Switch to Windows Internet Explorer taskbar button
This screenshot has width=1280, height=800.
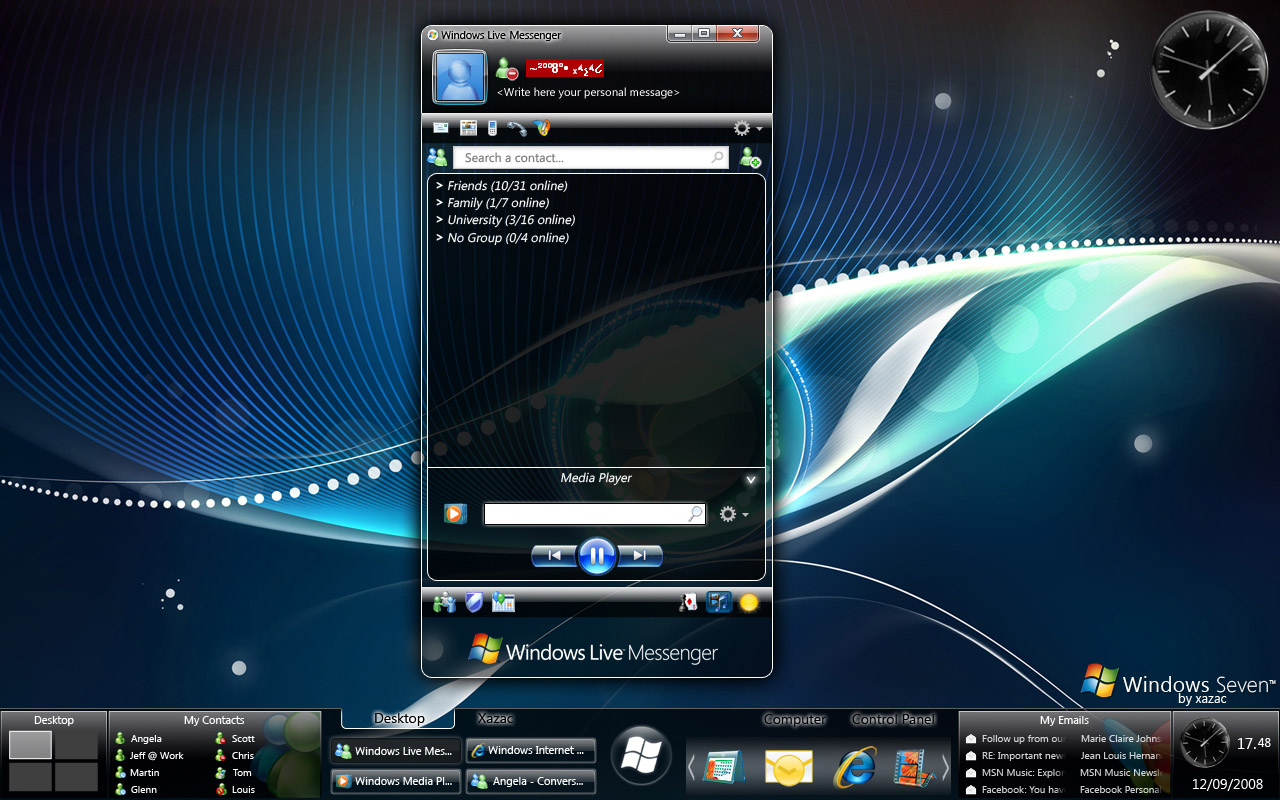531,750
